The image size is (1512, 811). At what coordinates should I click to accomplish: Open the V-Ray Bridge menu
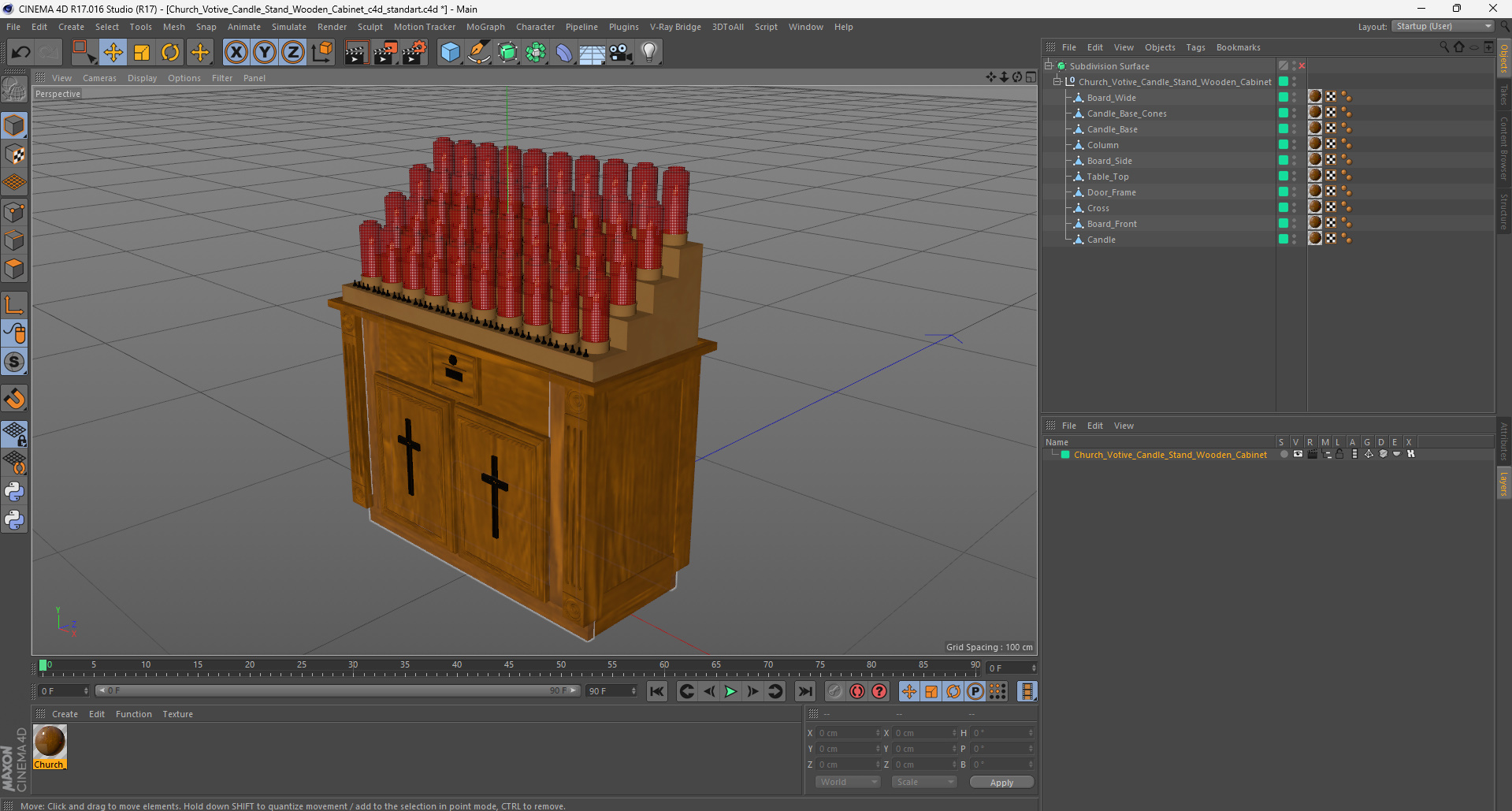675,27
